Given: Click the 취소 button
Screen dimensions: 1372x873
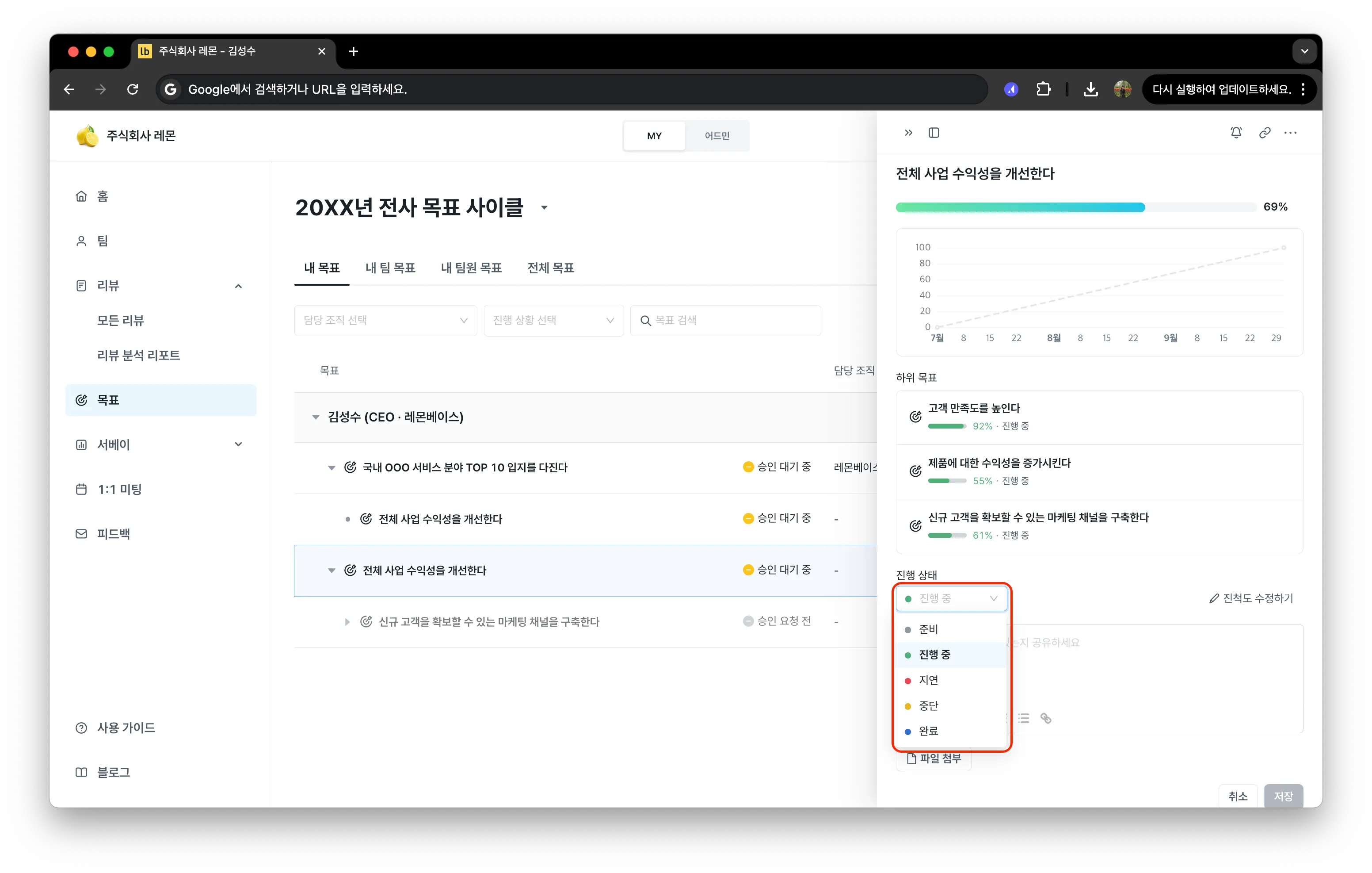Looking at the screenshot, I should coord(1238,796).
